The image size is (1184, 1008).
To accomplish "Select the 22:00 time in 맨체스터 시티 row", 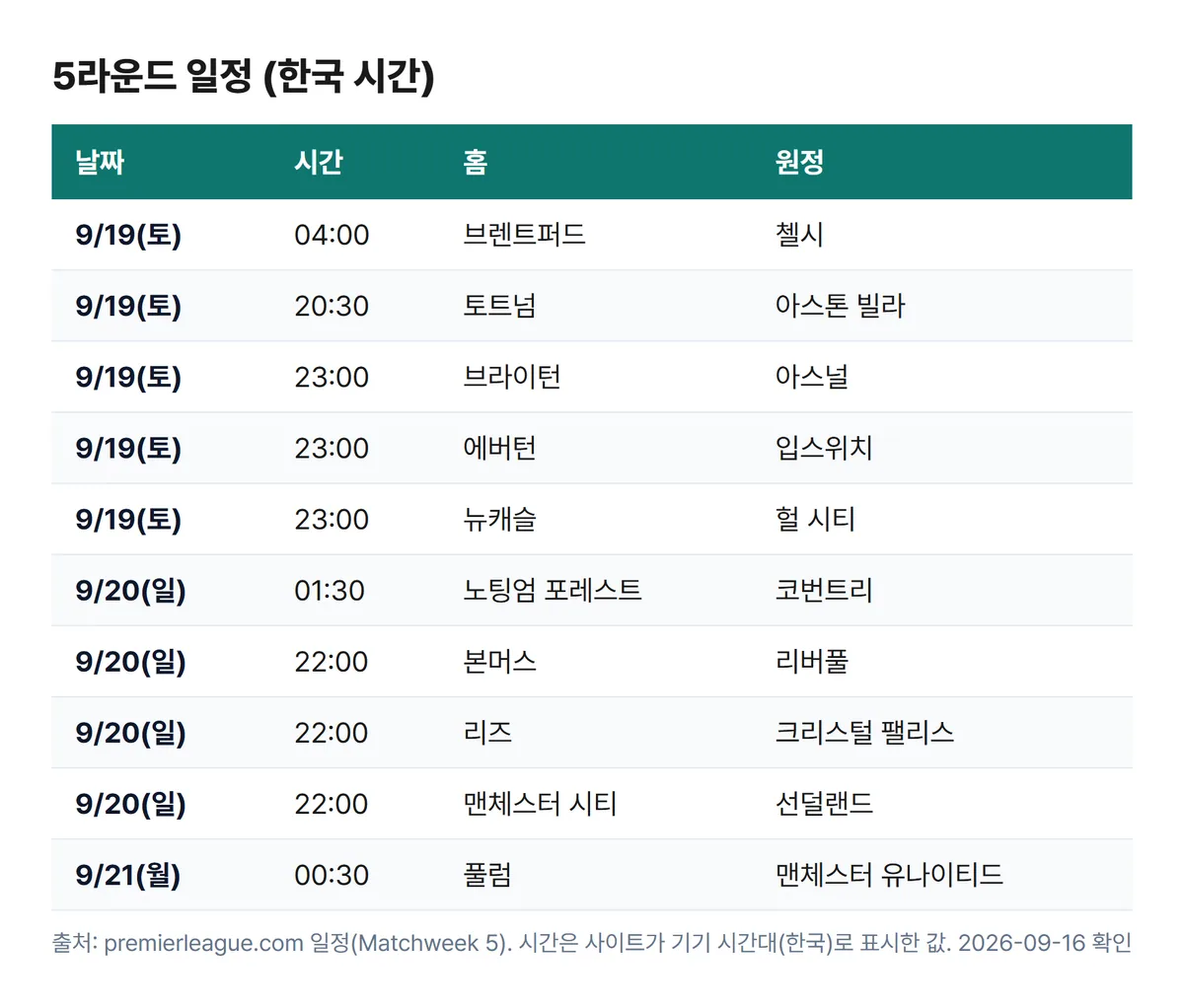I will pyautogui.click(x=332, y=803).
